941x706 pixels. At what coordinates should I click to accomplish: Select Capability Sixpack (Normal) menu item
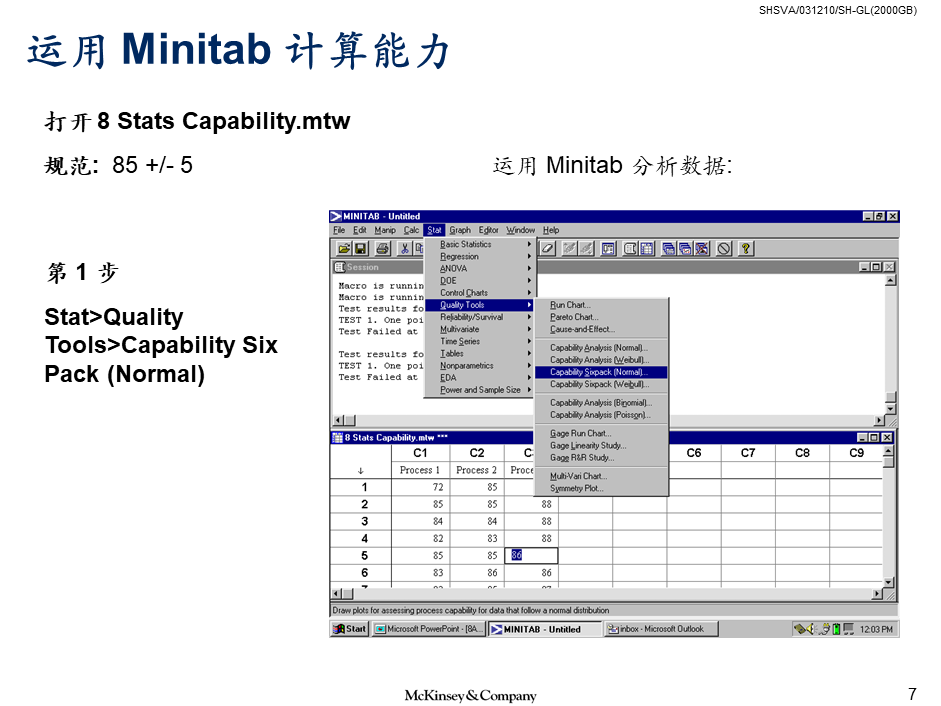pos(600,372)
